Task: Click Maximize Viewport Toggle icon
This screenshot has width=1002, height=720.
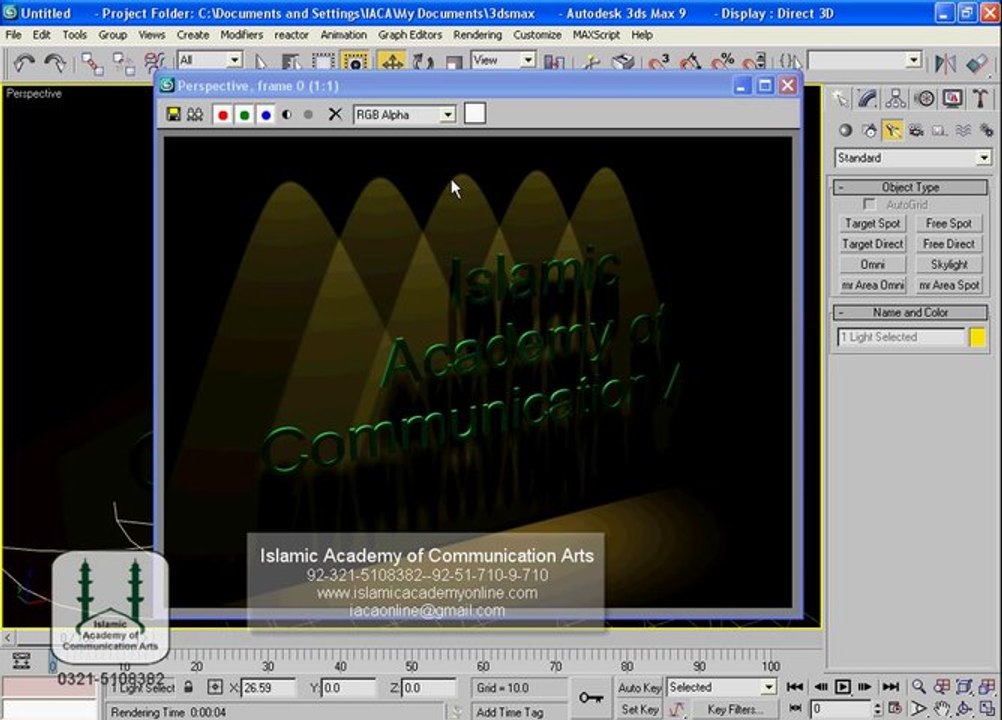Action: coord(987,709)
